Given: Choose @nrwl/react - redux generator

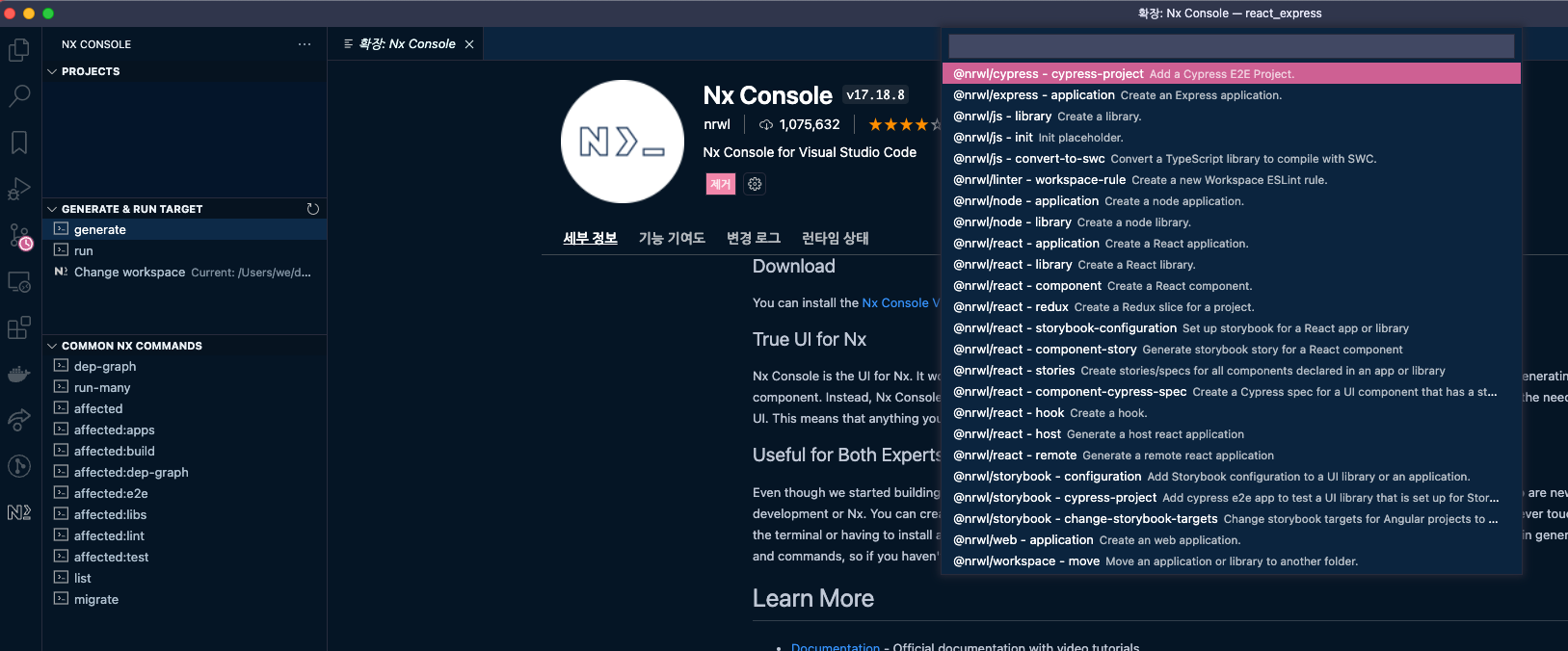Looking at the screenshot, I should tap(1231, 307).
